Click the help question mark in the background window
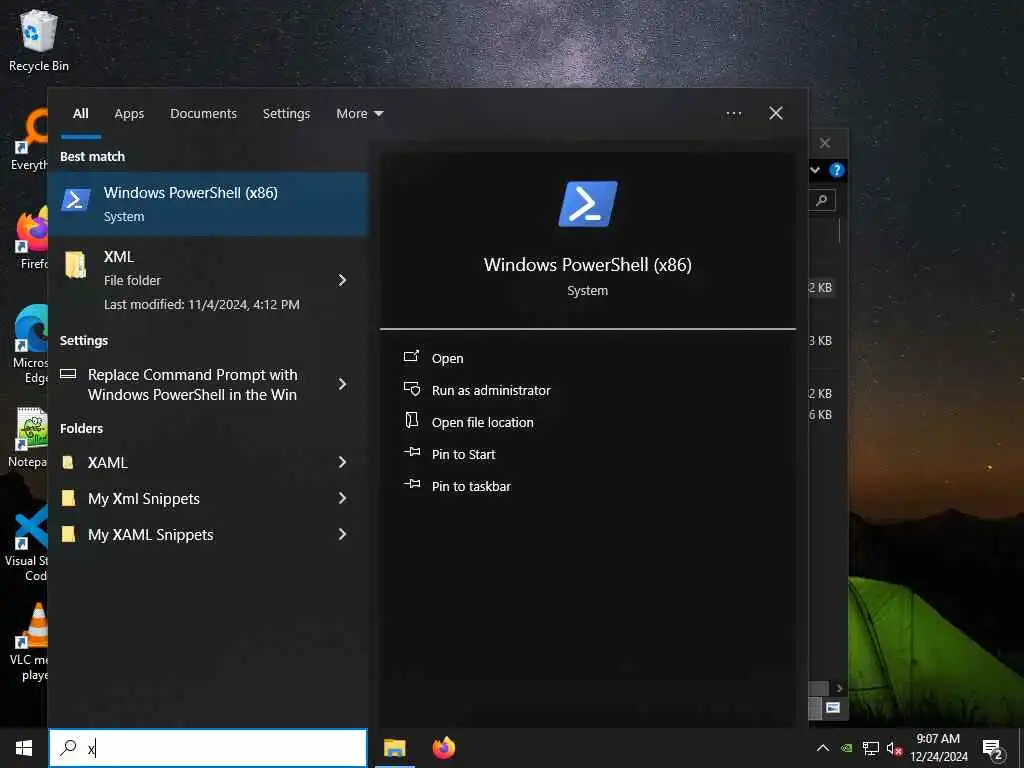Screen dimensions: 1024x768 (837, 170)
